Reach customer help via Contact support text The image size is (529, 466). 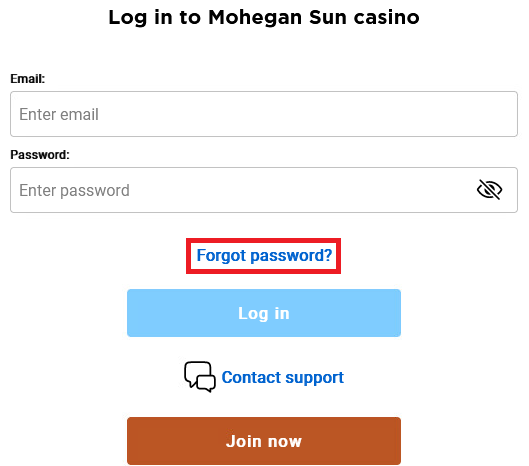point(283,377)
